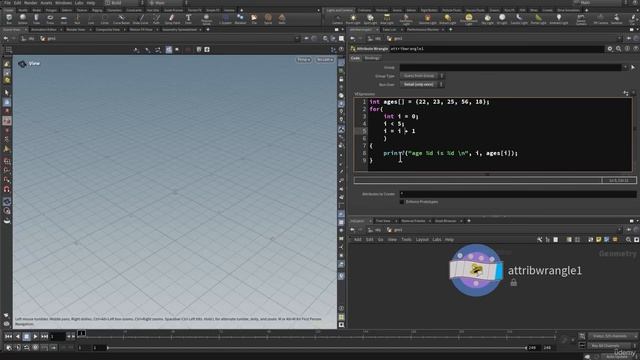
Task: Switch to the Performance Monitor tab
Action: pos(423,29)
